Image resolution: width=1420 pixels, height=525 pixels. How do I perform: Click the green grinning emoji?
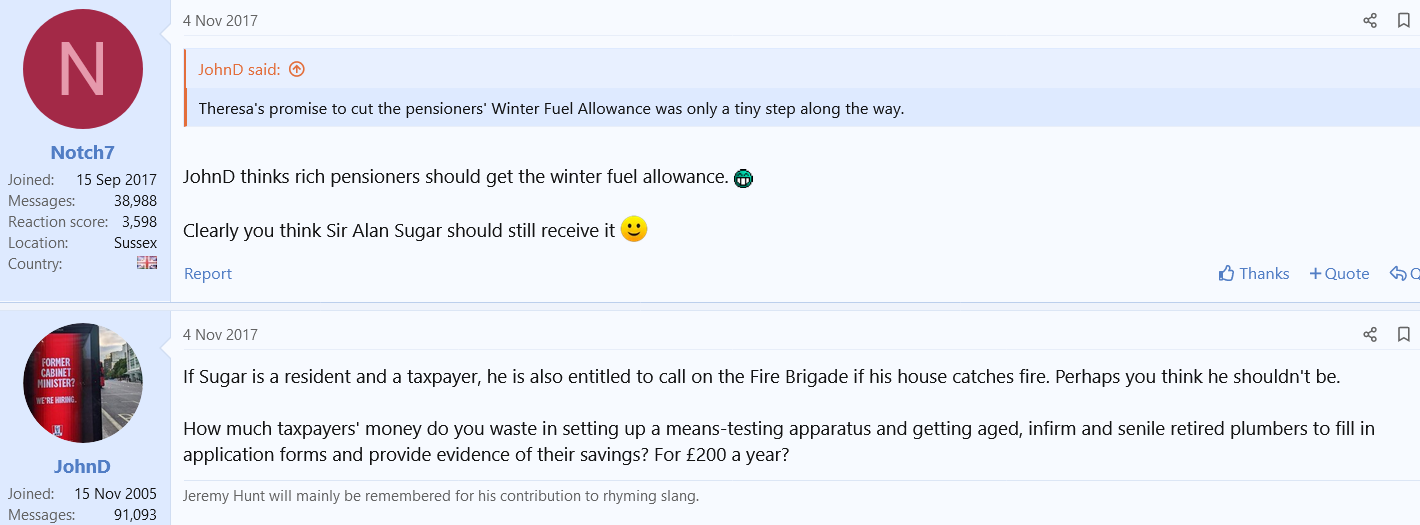742,179
